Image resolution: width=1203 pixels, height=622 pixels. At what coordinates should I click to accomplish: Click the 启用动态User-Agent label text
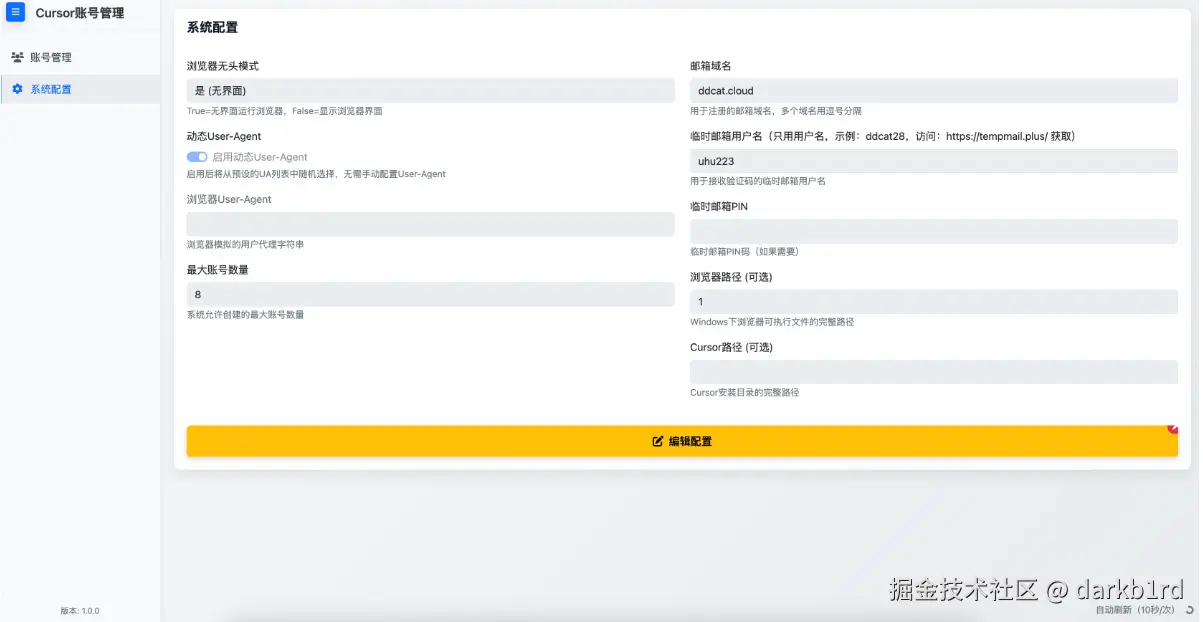260,157
